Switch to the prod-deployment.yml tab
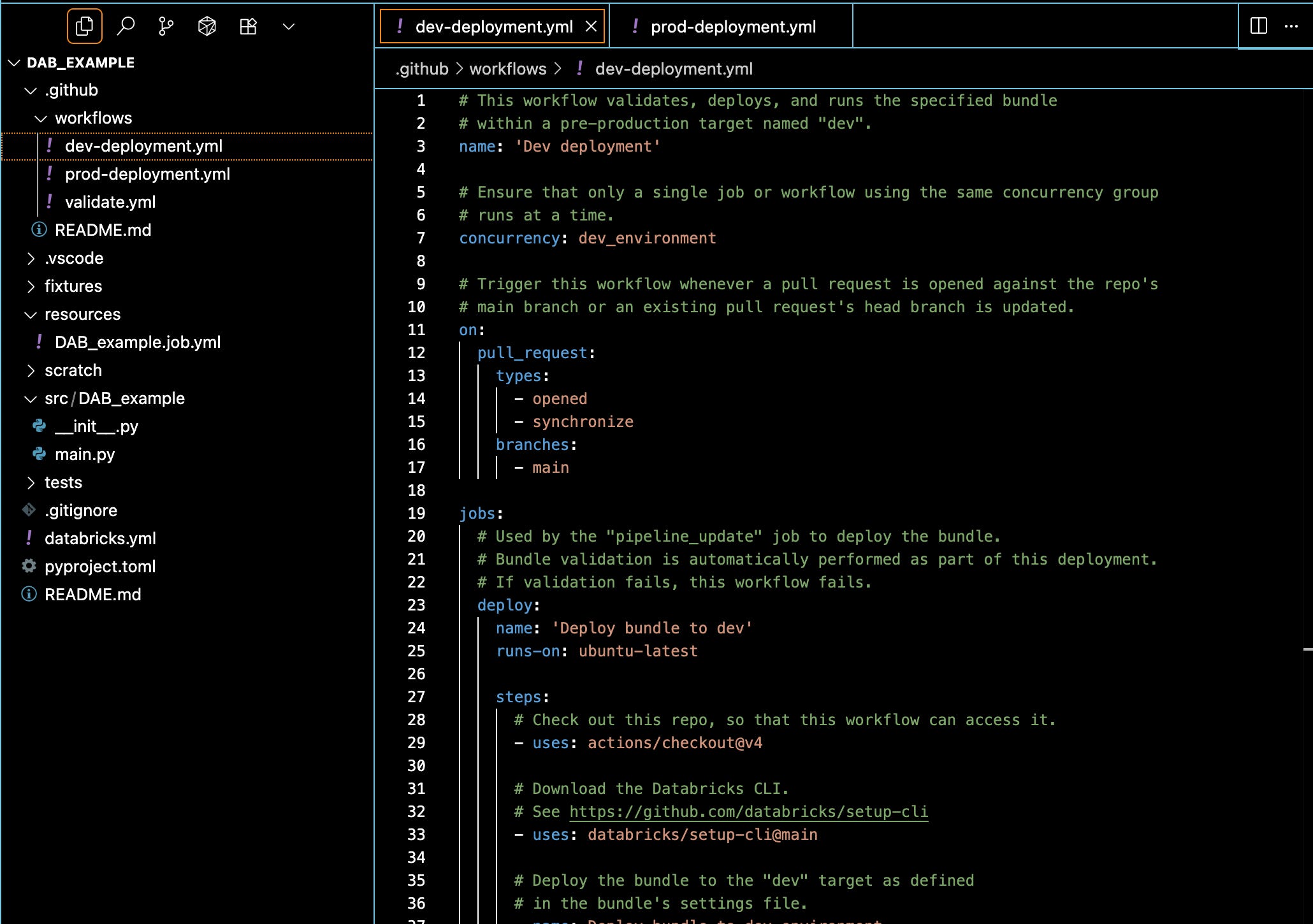The height and width of the screenshot is (924, 1313). [732, 27]
